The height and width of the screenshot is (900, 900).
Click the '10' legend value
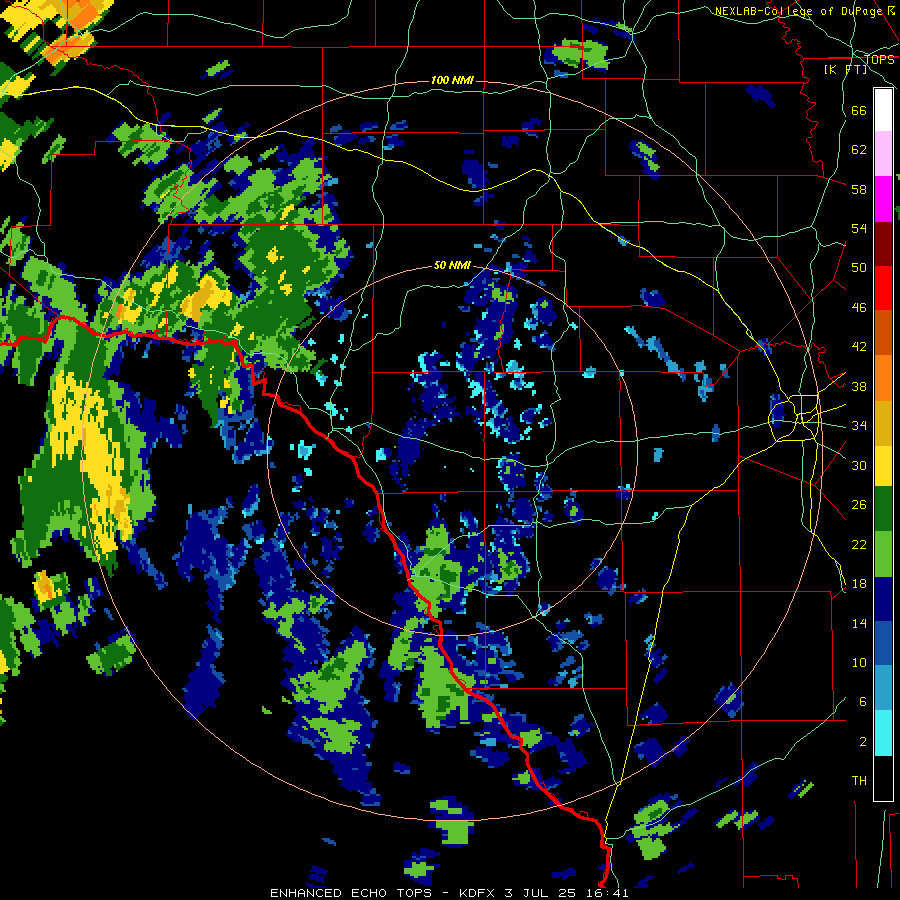[859, 662]
